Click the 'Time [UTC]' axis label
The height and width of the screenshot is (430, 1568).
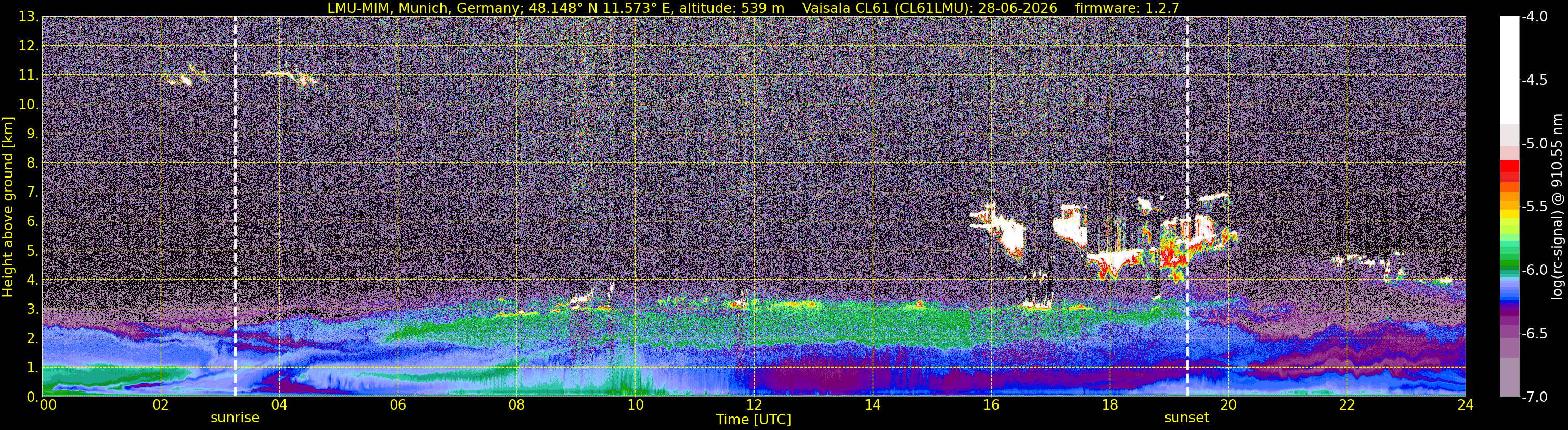coord(754,420)
